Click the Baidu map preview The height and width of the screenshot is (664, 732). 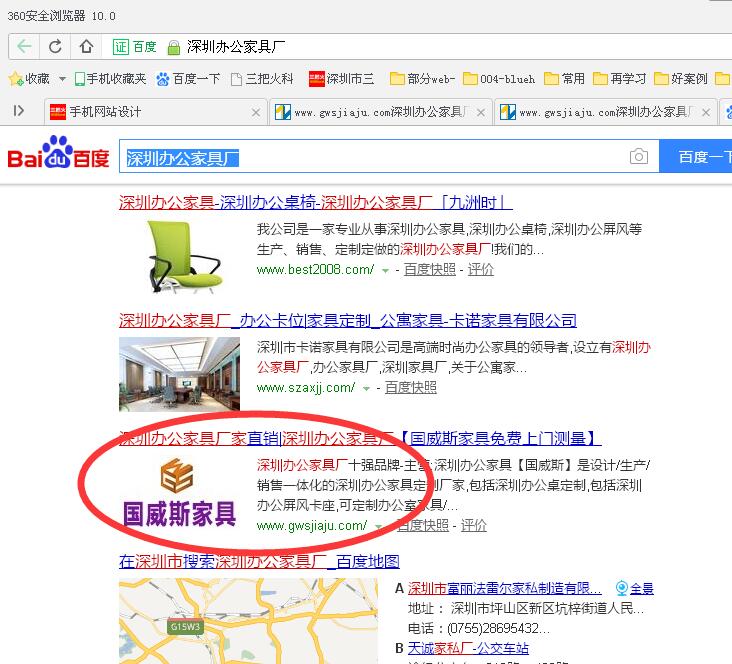(248, 621)
